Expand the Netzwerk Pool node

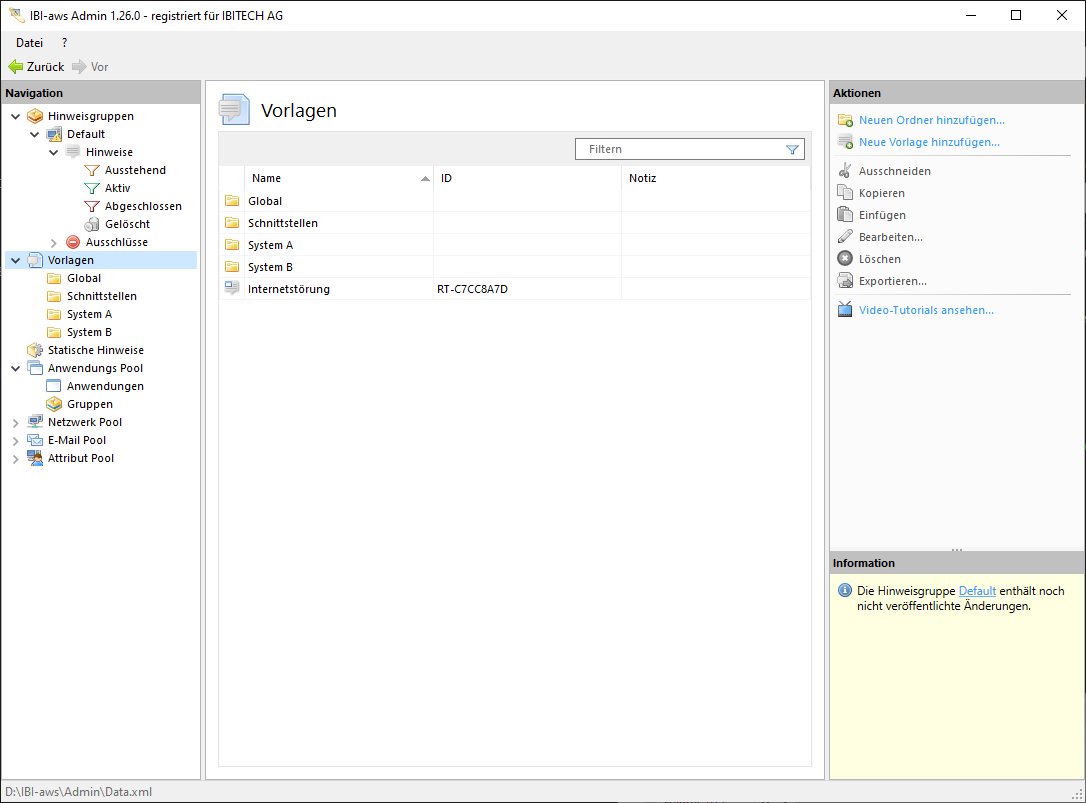point(16,423)
